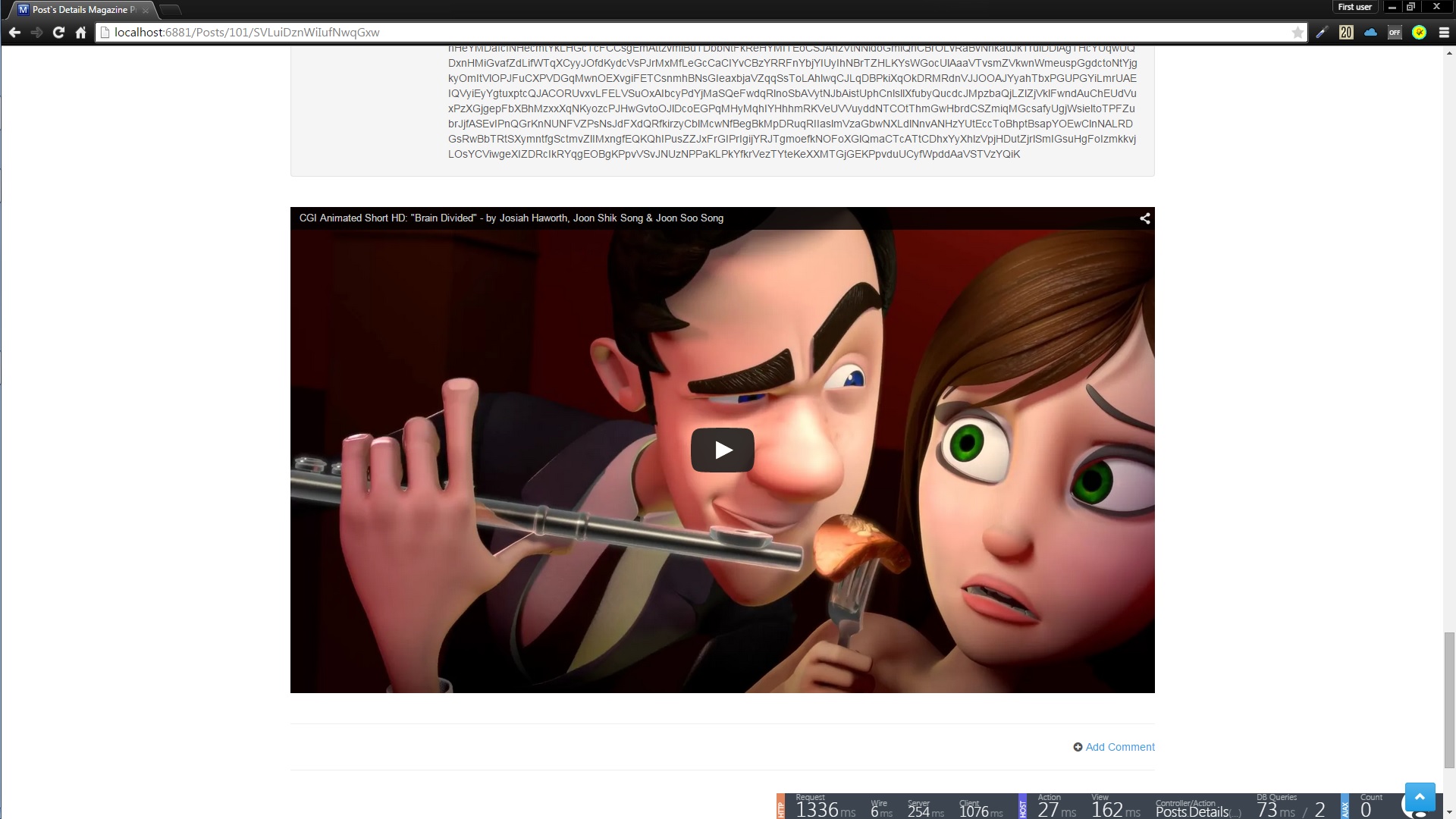Click the scroll-to-top arrow button

click(x=1419, y=797)
